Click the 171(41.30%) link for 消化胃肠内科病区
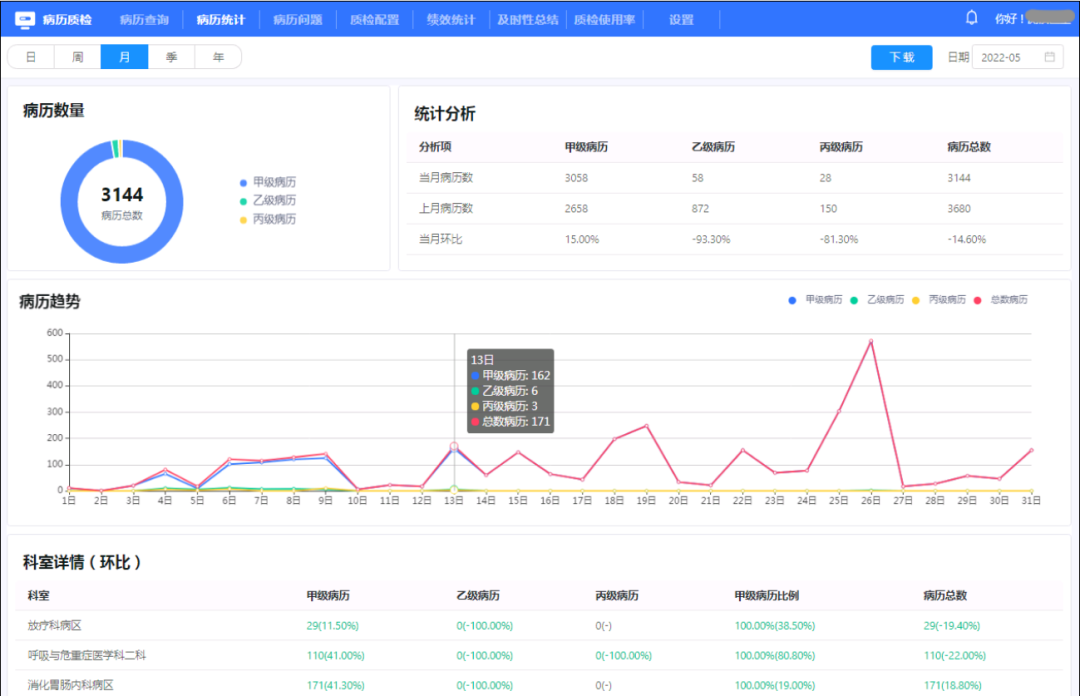Screen dimensions: 1080x696 click(x=334, y=685)
